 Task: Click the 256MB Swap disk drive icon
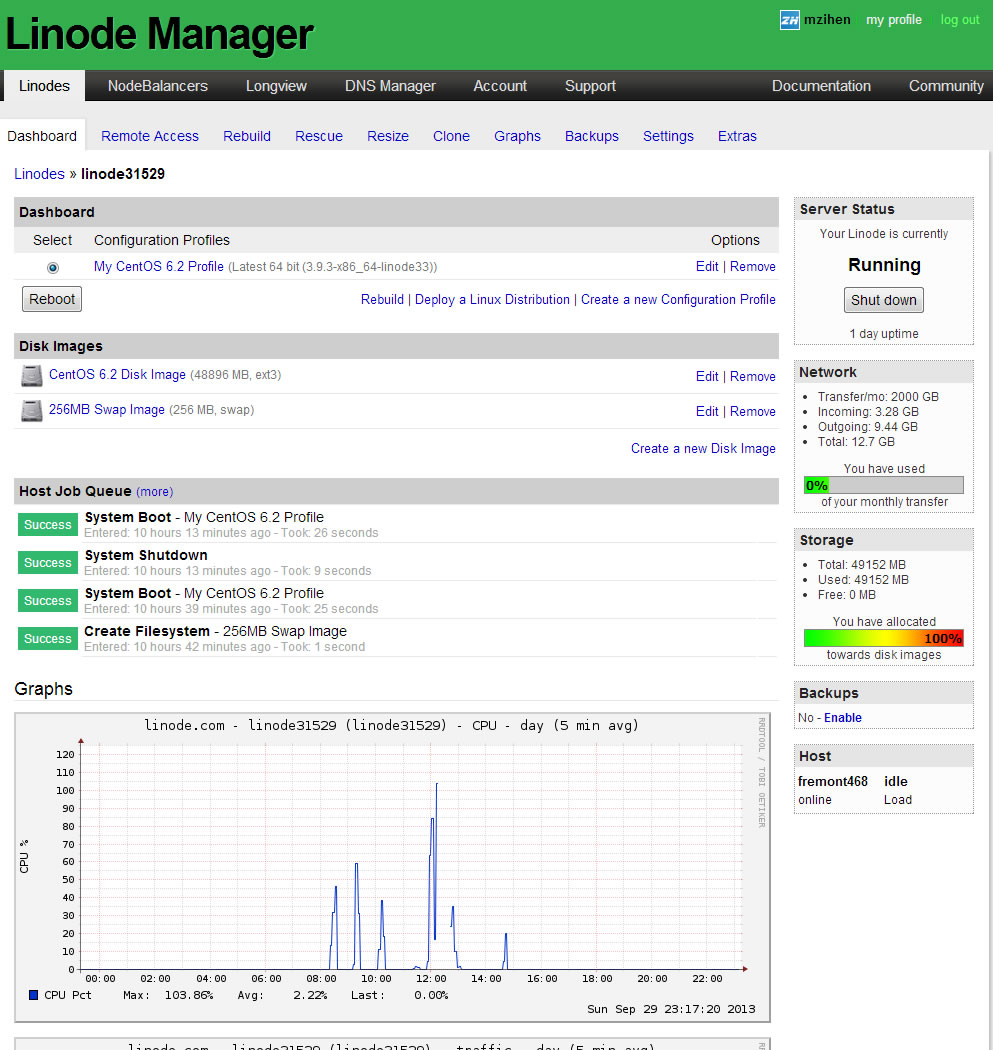31,410
